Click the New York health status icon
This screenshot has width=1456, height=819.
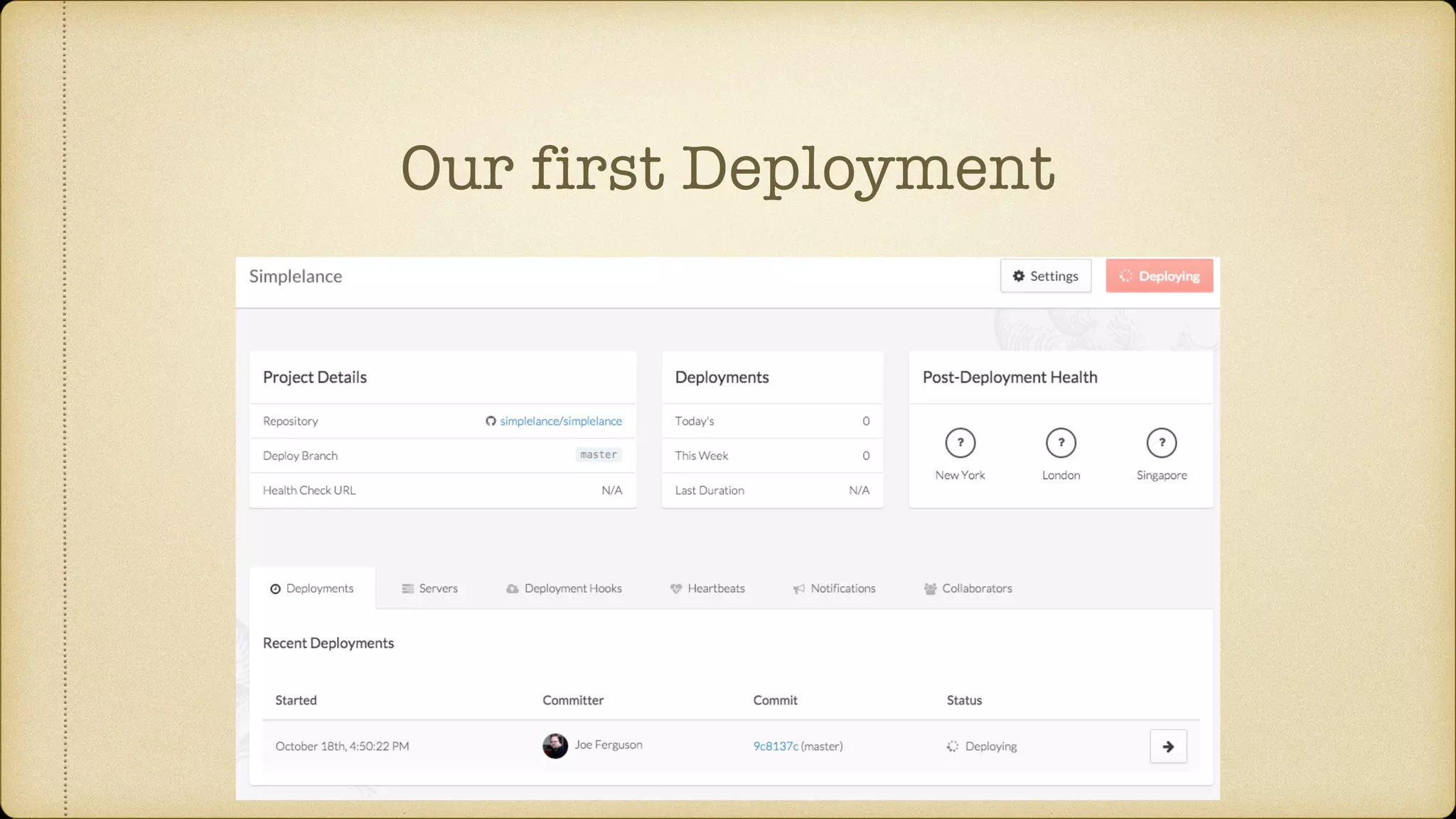tap(960, 442)
